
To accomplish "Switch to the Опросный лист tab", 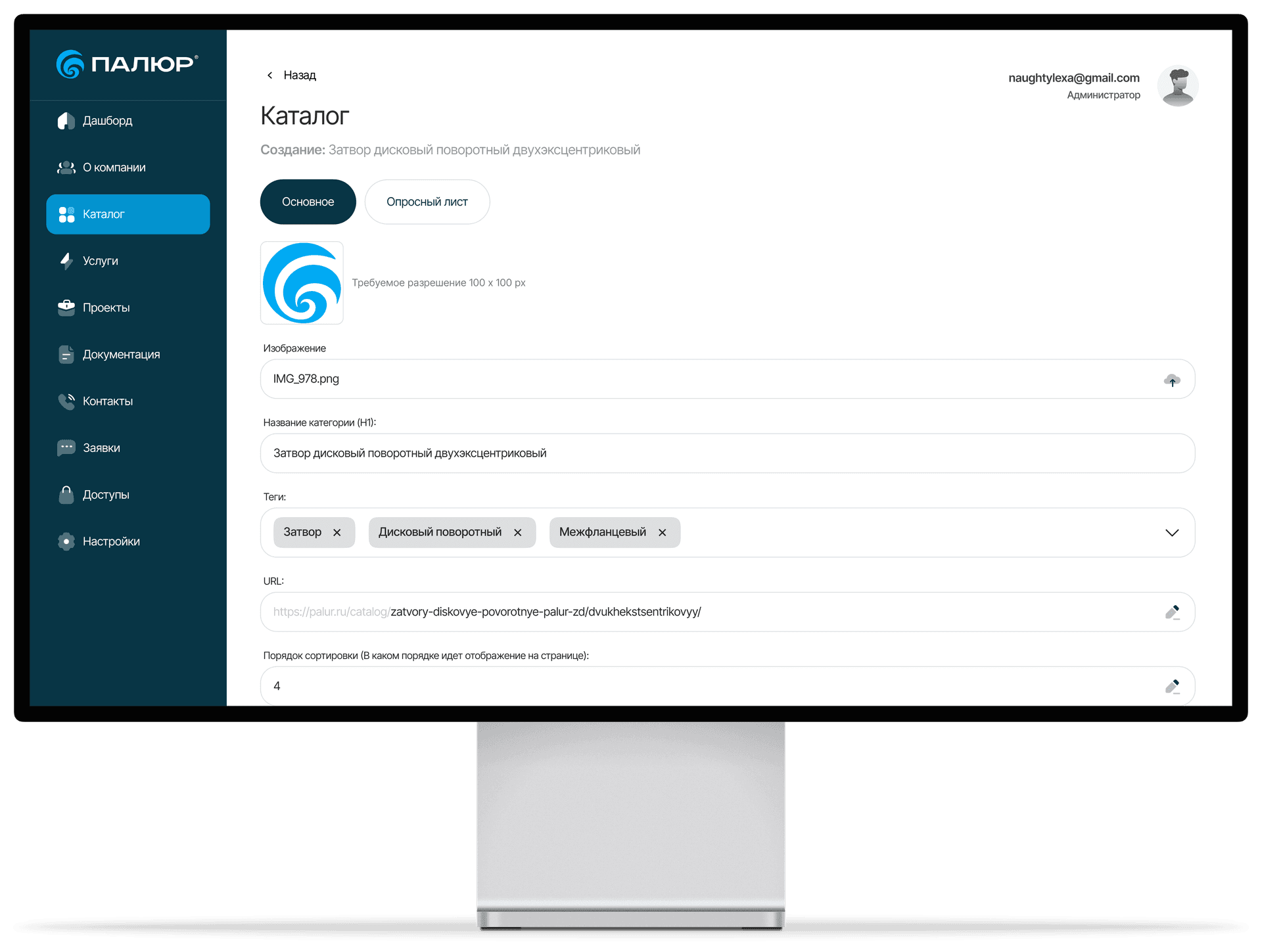I will click(427, 202).
